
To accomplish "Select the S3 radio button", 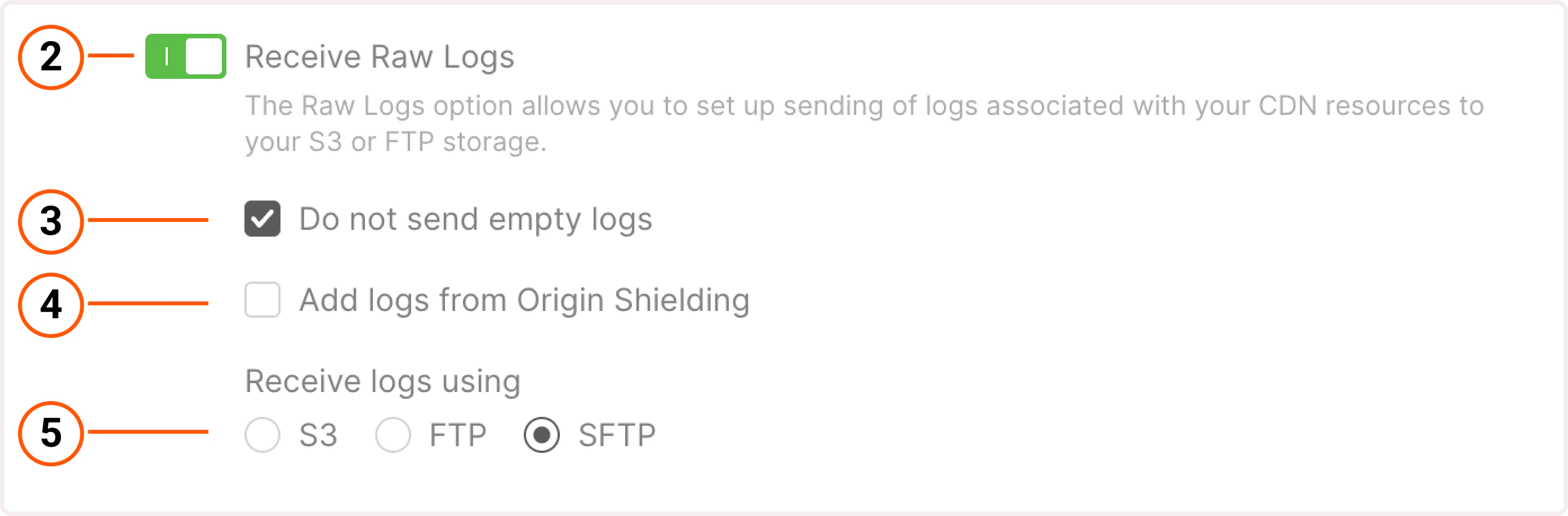I will pyautogui.click(x=263, y=434).
